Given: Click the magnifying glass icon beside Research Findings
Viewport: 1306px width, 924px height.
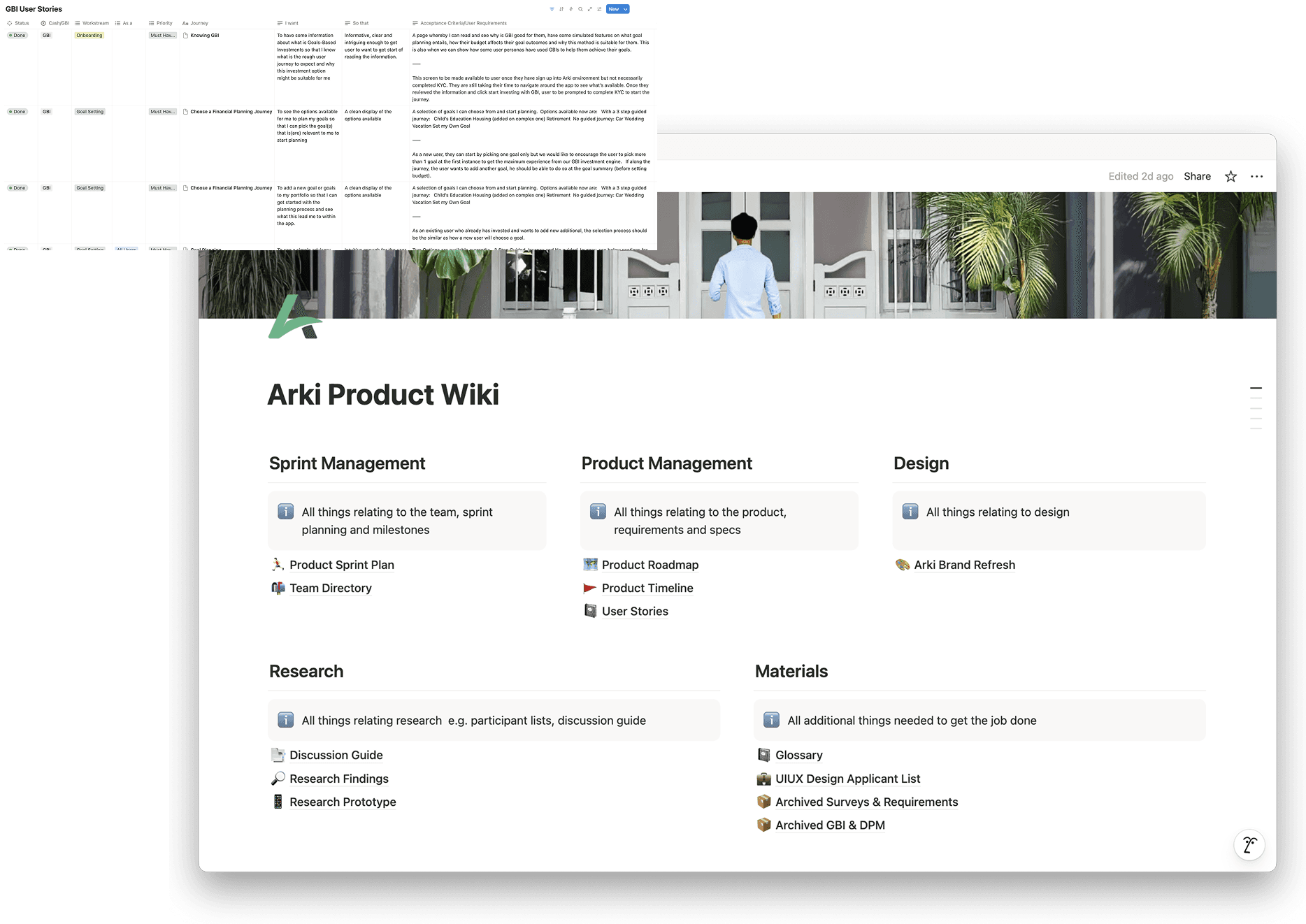Looking at the screenshot, I should coord(278,778).
